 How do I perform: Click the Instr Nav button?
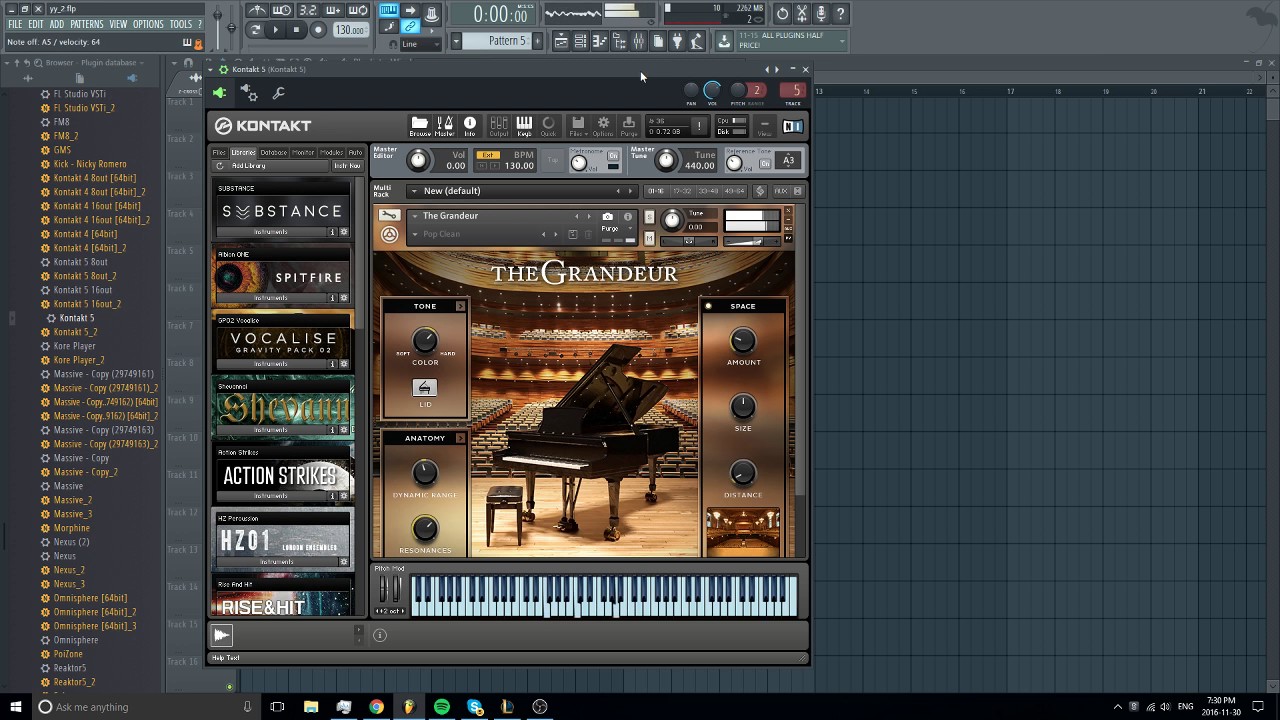coord(347,166)
